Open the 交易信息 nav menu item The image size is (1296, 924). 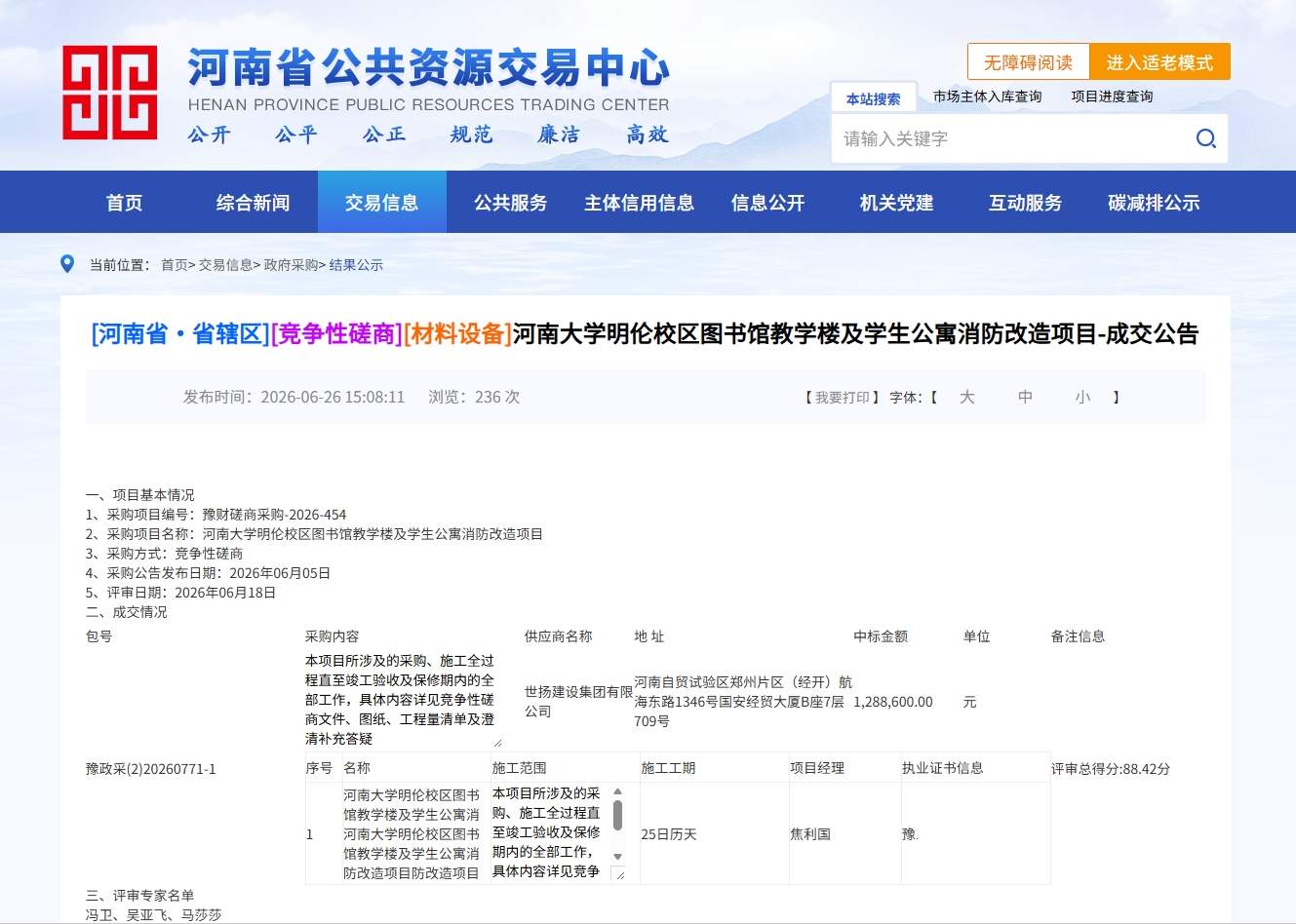382,203
